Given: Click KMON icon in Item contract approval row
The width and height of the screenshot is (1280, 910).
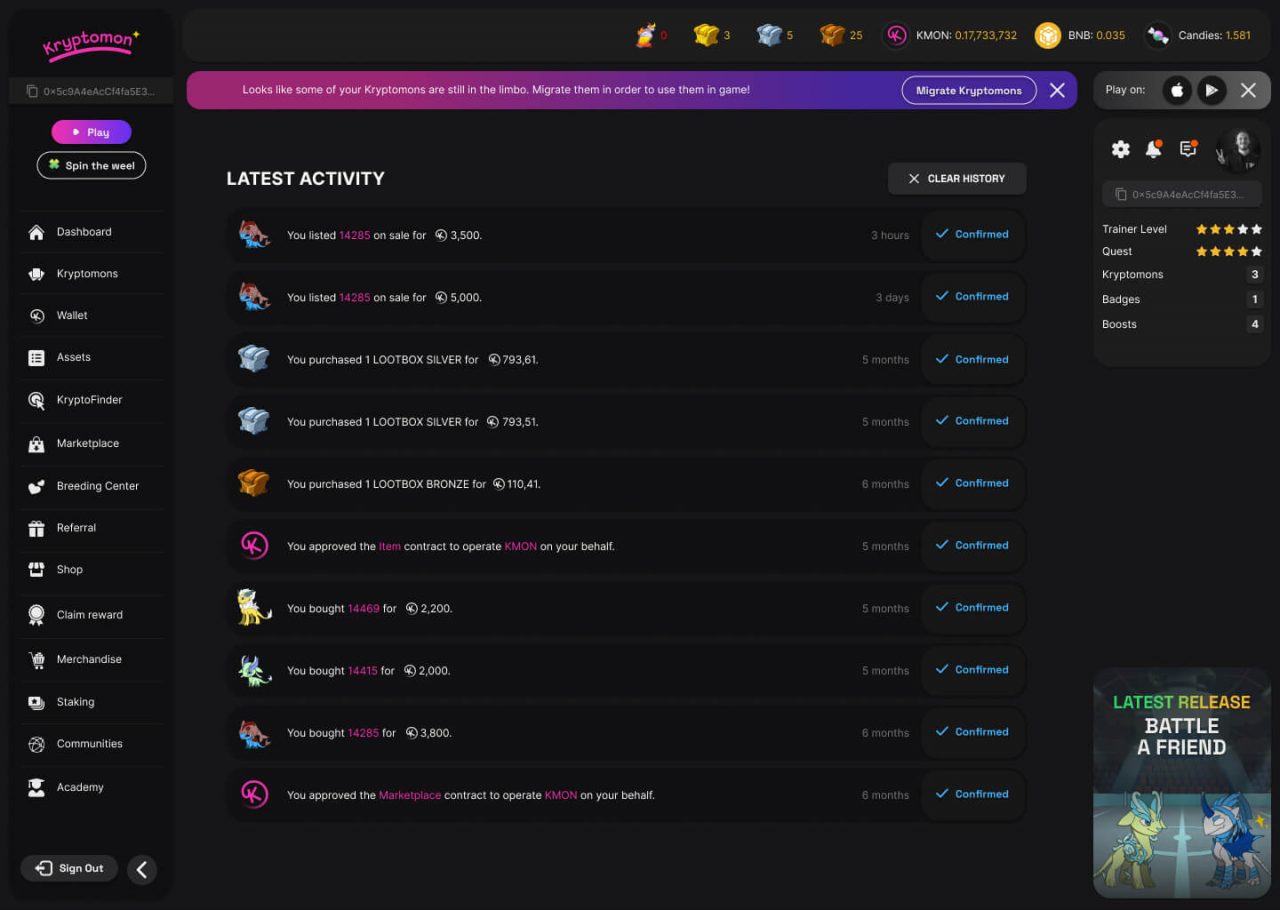Looking at the screenshot, I should point(254,546).
